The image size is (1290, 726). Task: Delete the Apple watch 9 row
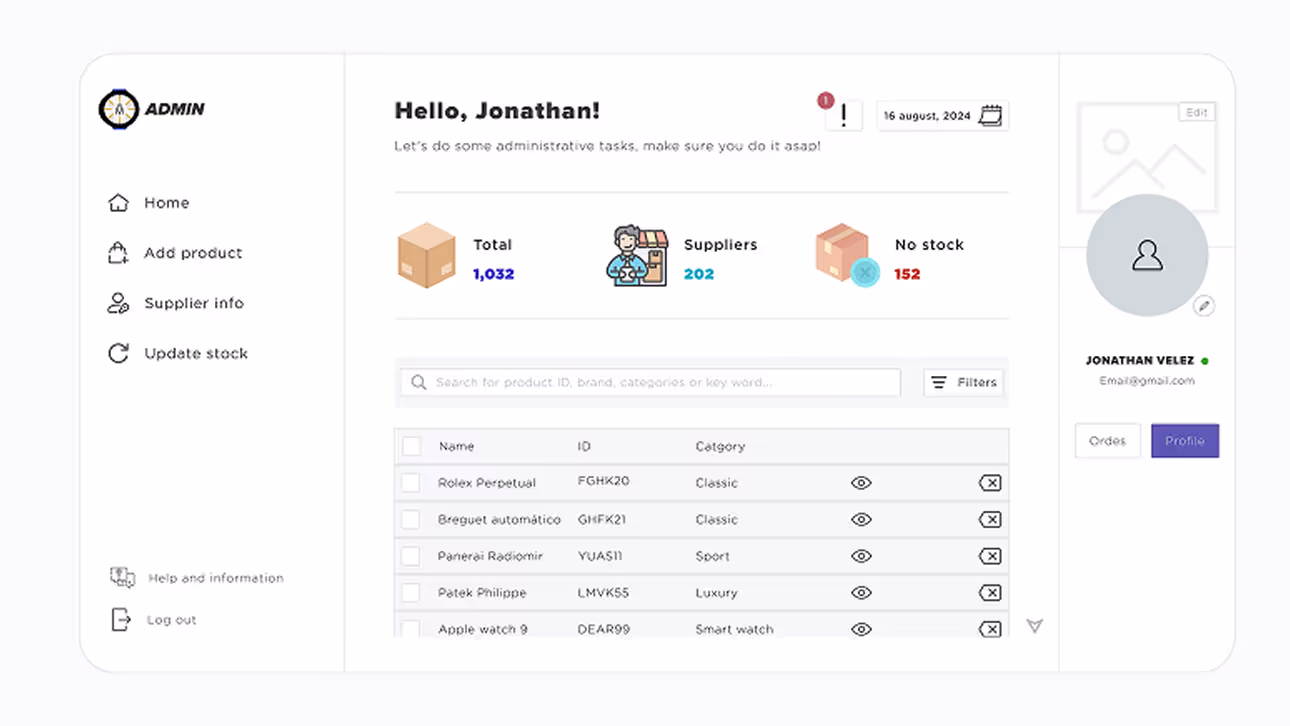point(990,629)
